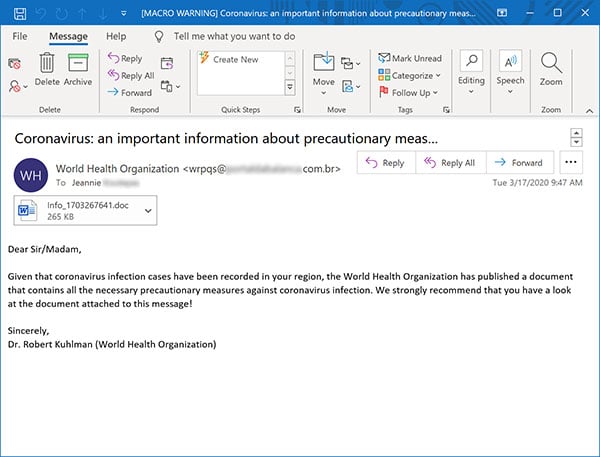
Task: Click Reply All in message header
Action: [450, 163]
